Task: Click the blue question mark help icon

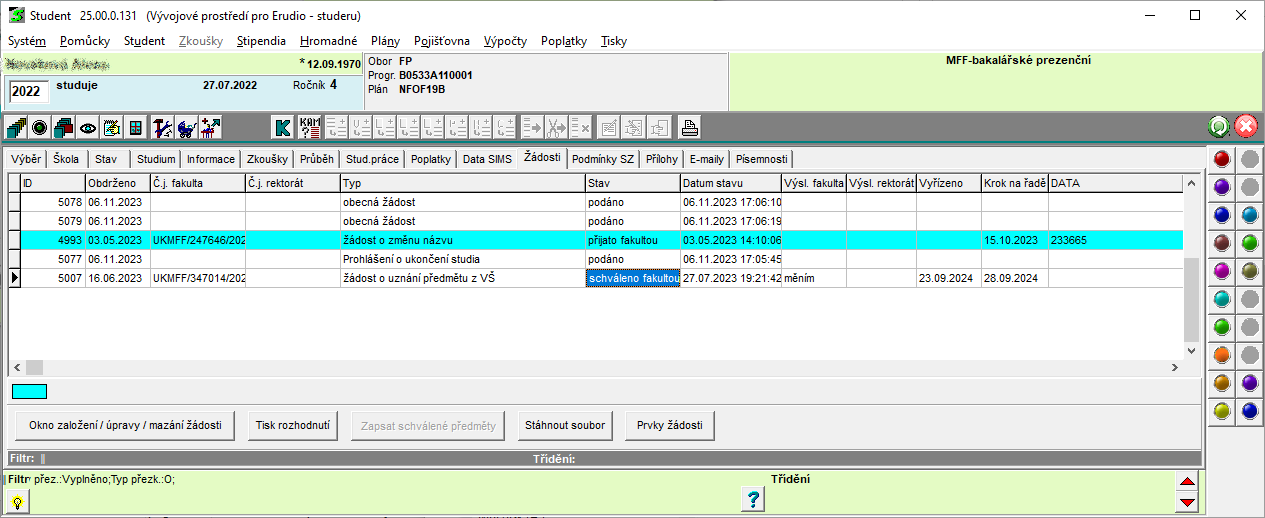Action: click(x=756, y=499)
